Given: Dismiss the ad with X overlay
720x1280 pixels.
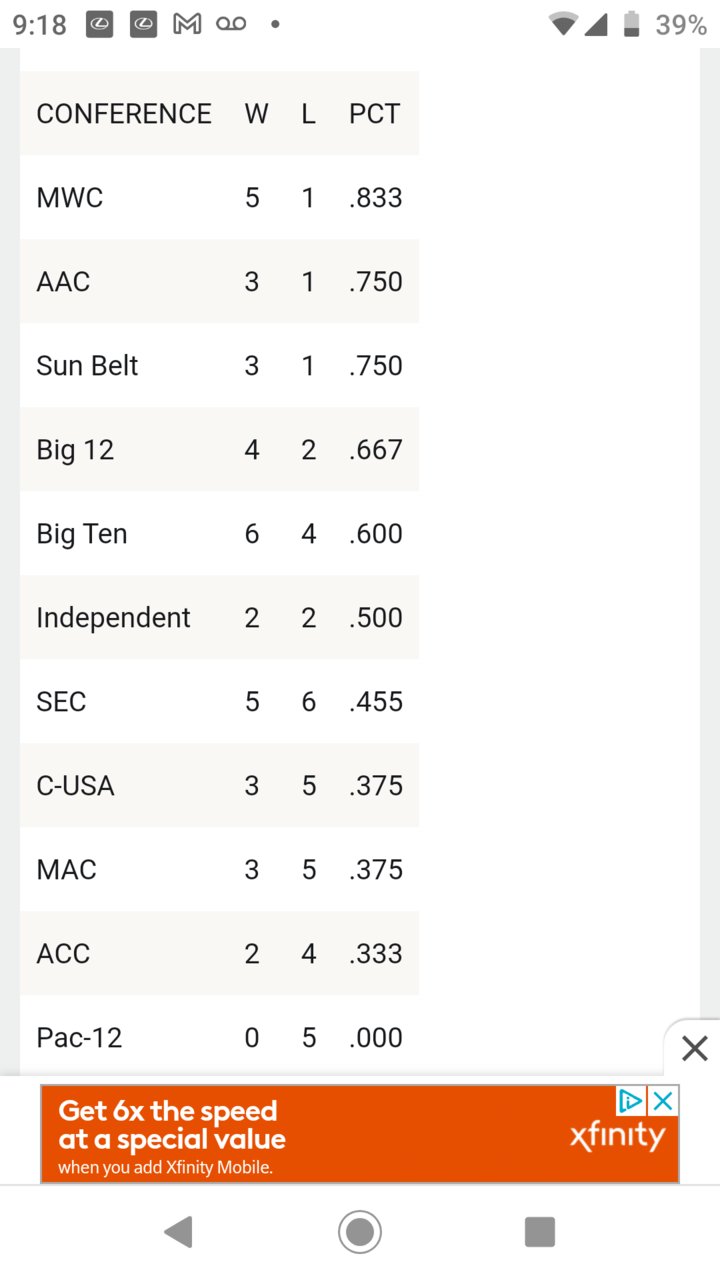Looking at the screenshot, I should coord(694,1048).
